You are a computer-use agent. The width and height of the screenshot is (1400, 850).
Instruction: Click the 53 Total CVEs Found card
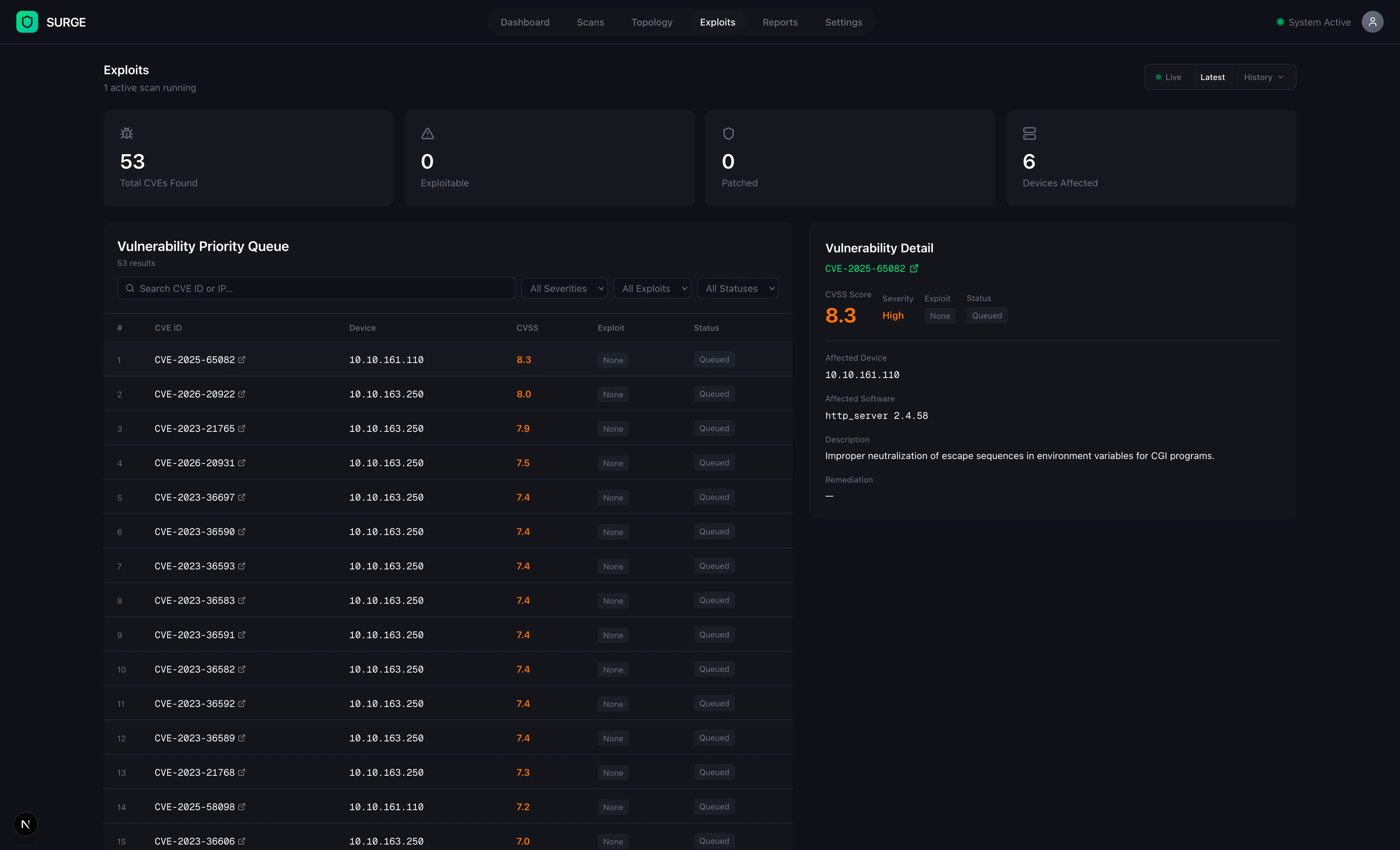(x=248, y=158)
